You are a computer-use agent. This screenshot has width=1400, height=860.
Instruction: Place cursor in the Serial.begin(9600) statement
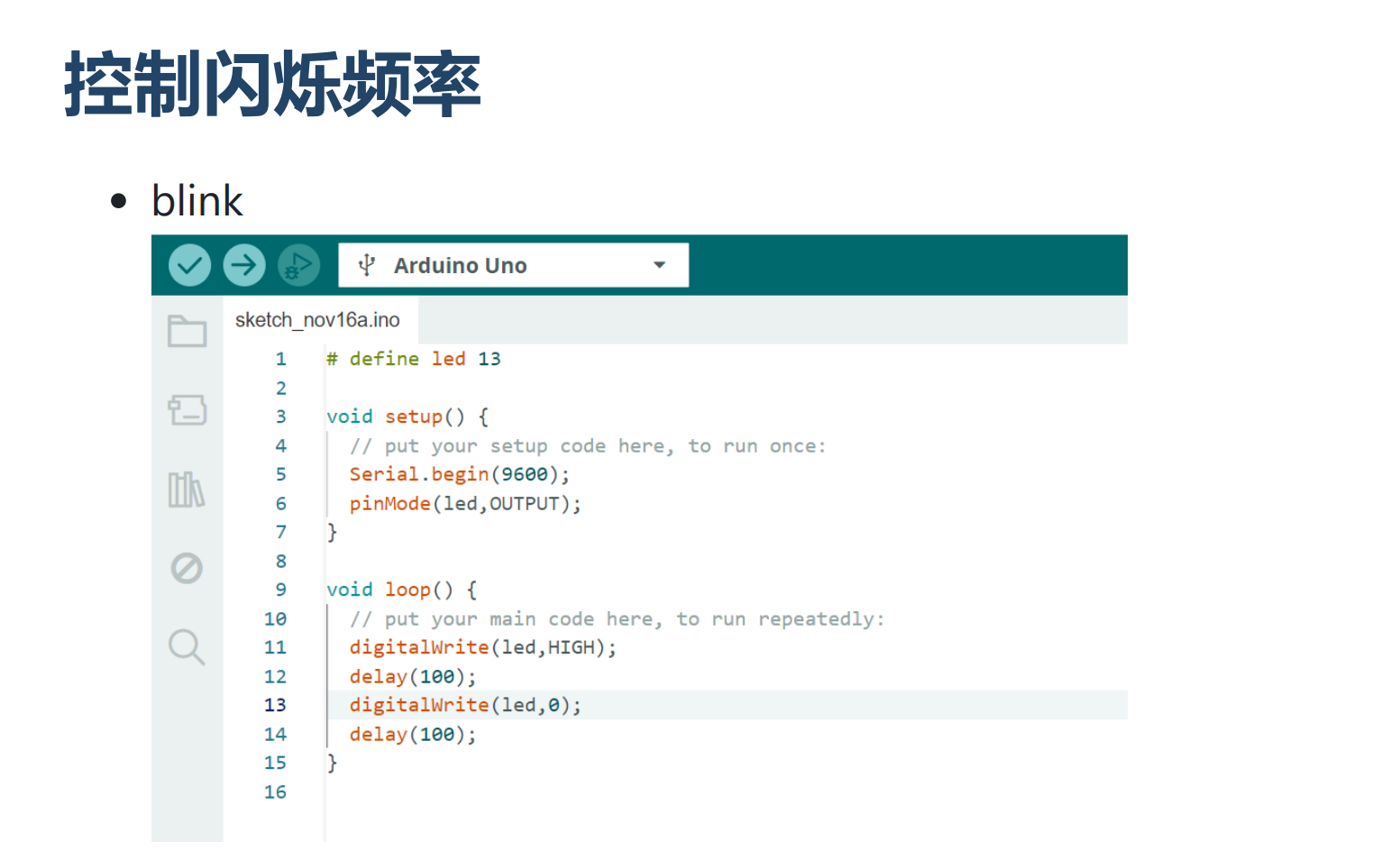click(458, 473)
